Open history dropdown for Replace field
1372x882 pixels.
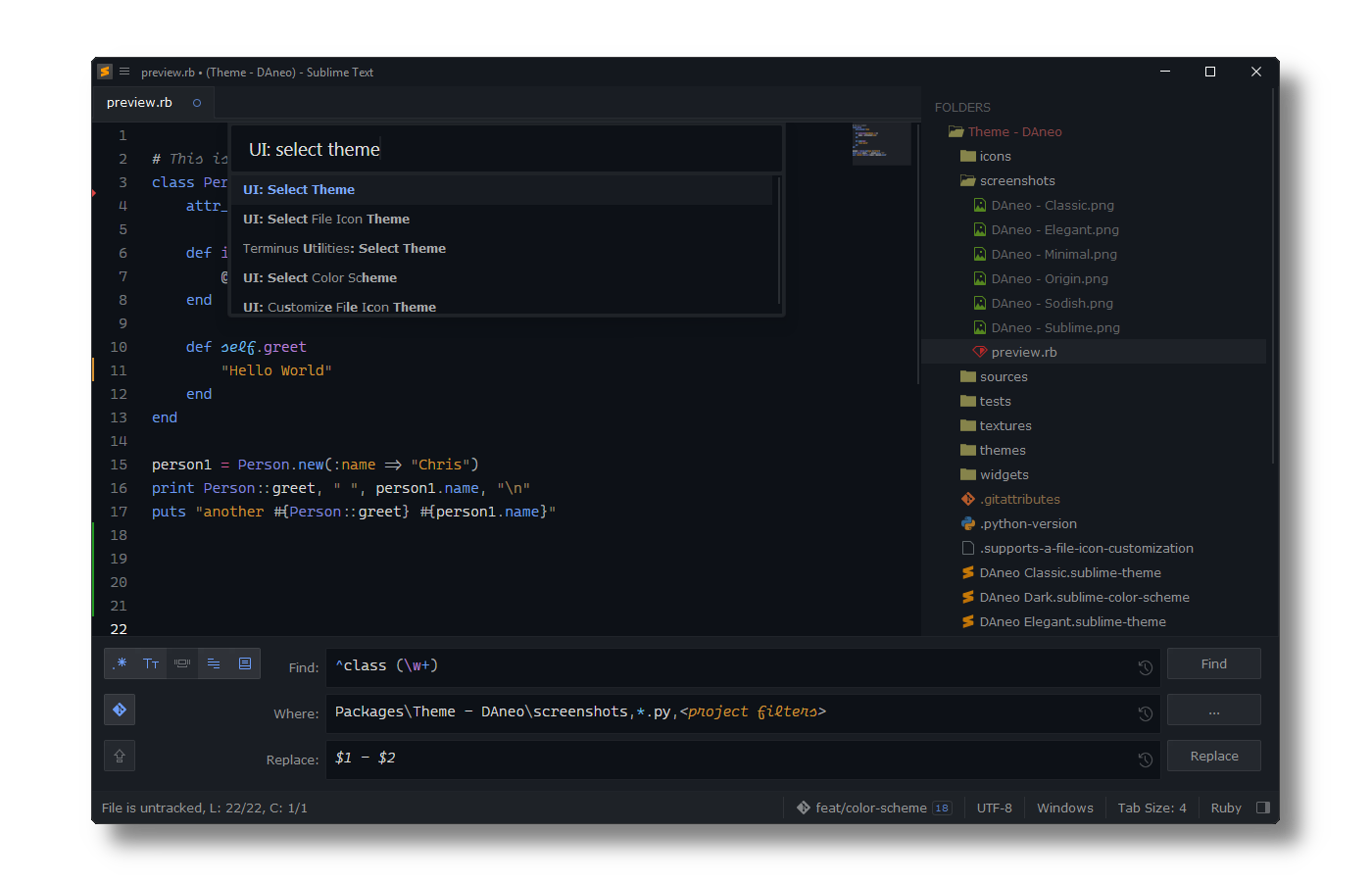[x=1145, y=759]
